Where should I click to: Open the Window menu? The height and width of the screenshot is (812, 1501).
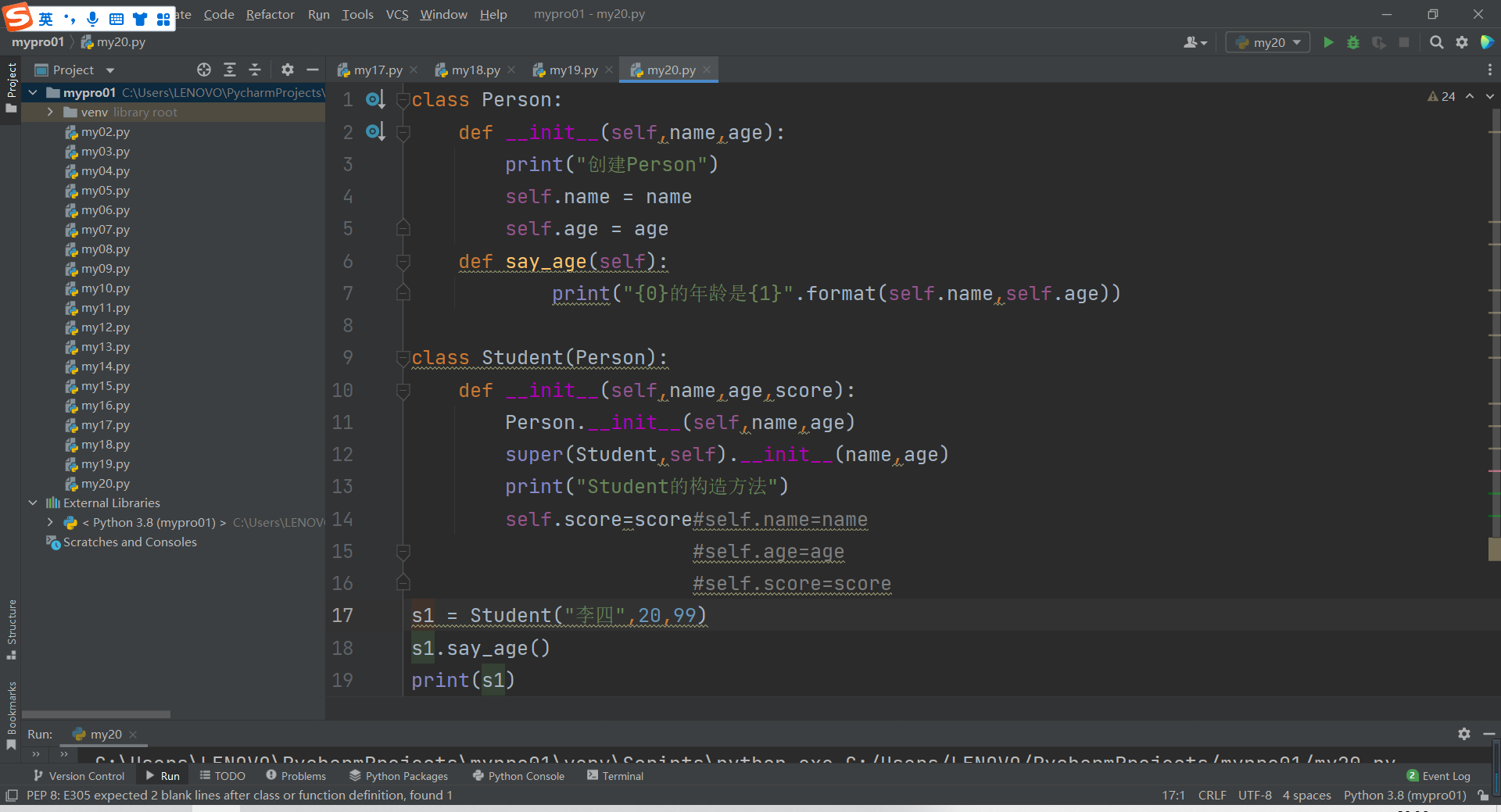click(443, 14)
